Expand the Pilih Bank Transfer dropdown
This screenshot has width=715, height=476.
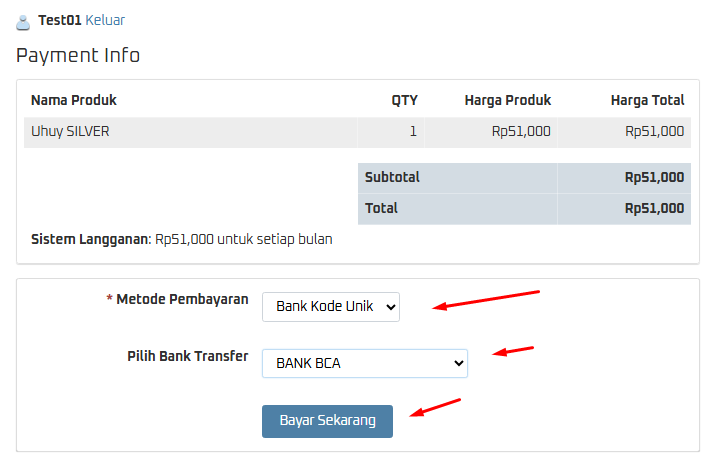364,363
